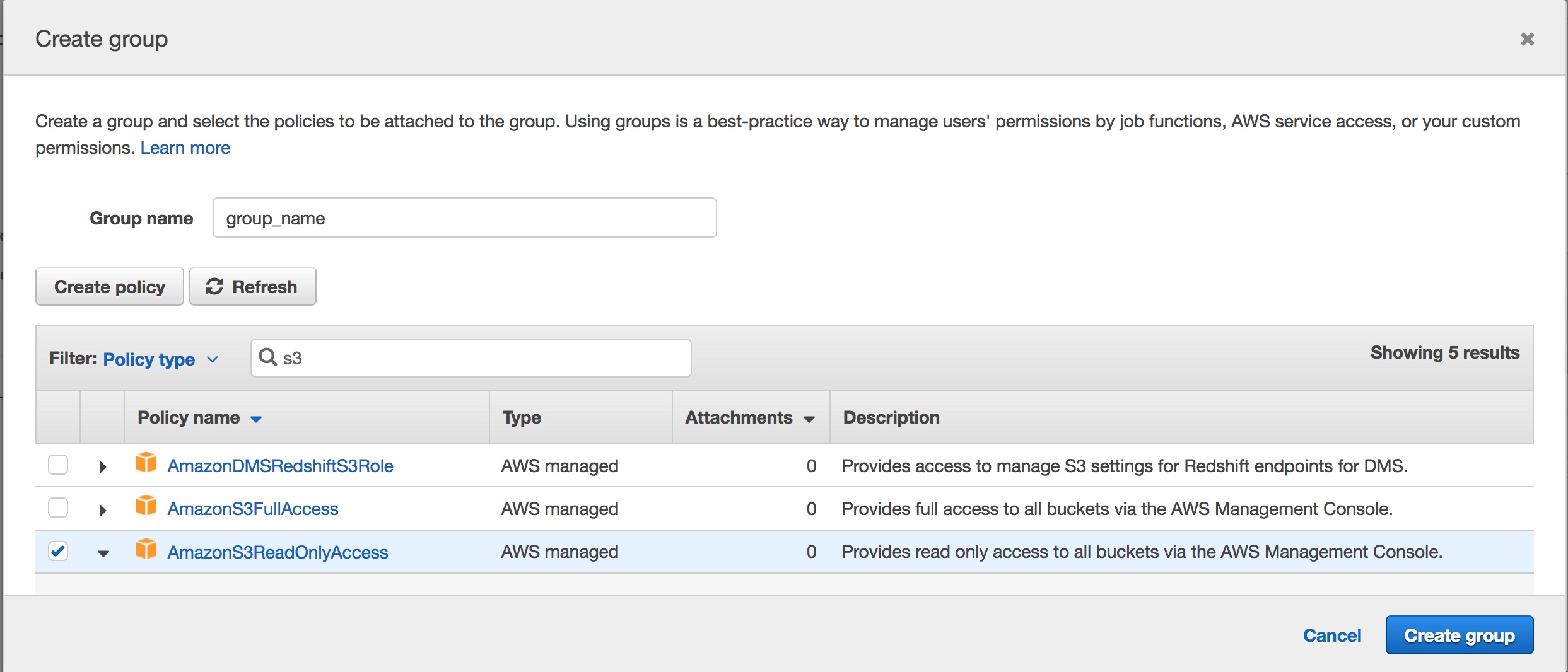The image size is (1568, 672).
Task: Check the AmazonDMSRedshiftS3Role policy checkbox
Action: [58, 465]
